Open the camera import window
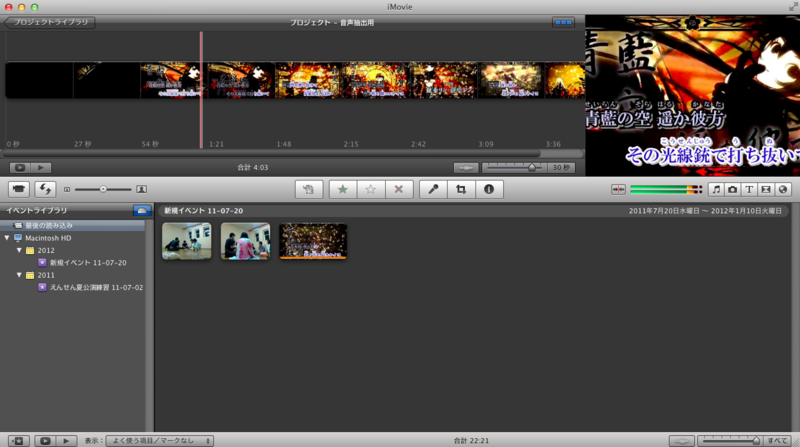 pyautogui.click(x=19, y=189)
